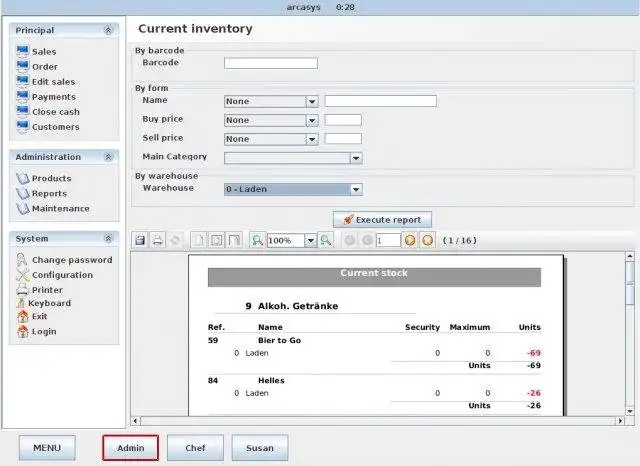This screenshot has height=466, width=640.
Task: Open the Customers screen
Action: pos(48,127)
